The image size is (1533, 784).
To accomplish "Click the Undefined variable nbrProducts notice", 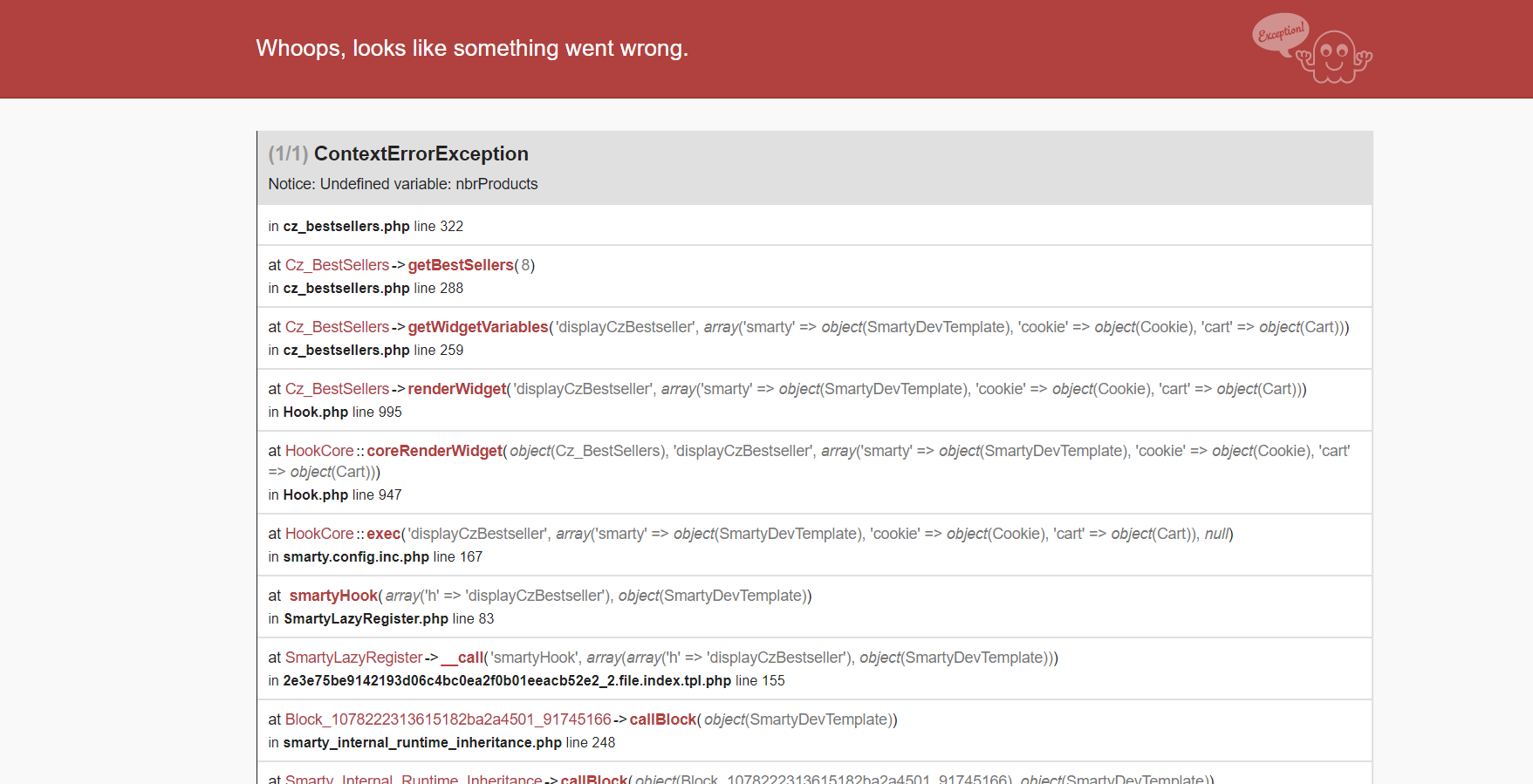I will tap(403, 184).
